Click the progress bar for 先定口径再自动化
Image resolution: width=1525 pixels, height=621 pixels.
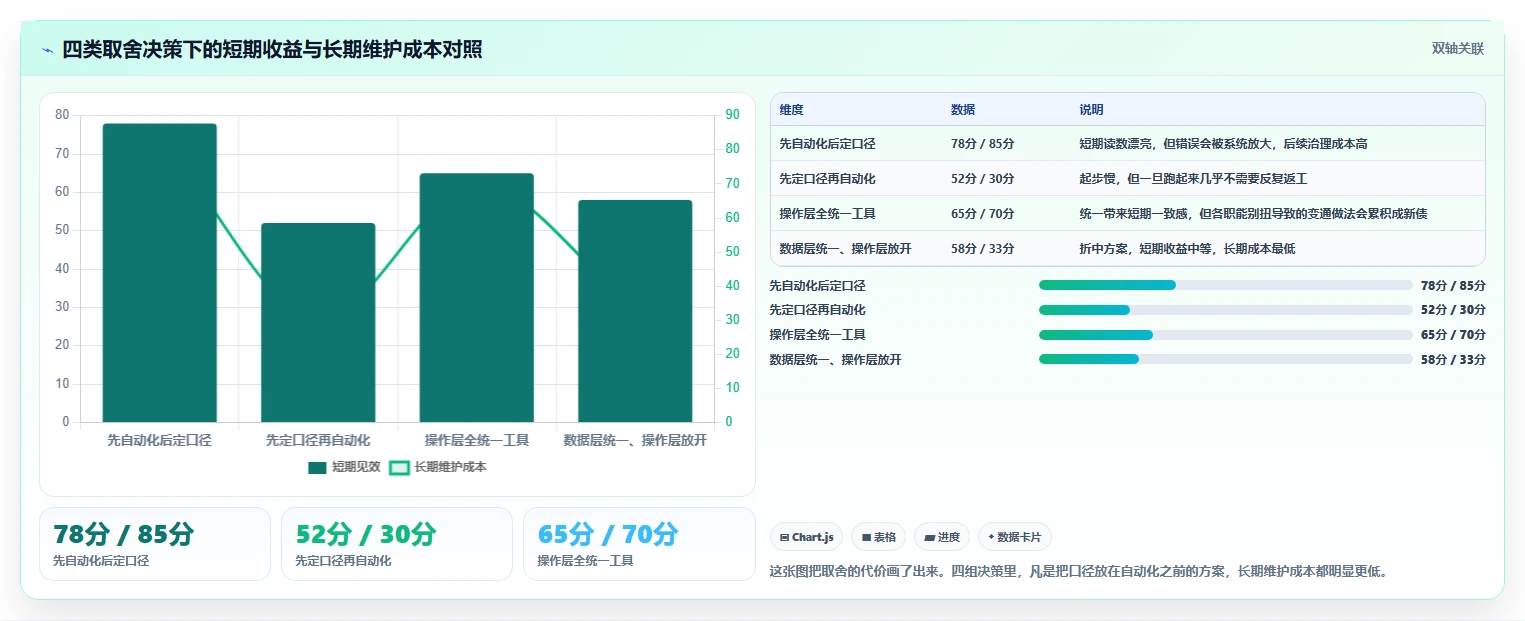click(1225, 310)
